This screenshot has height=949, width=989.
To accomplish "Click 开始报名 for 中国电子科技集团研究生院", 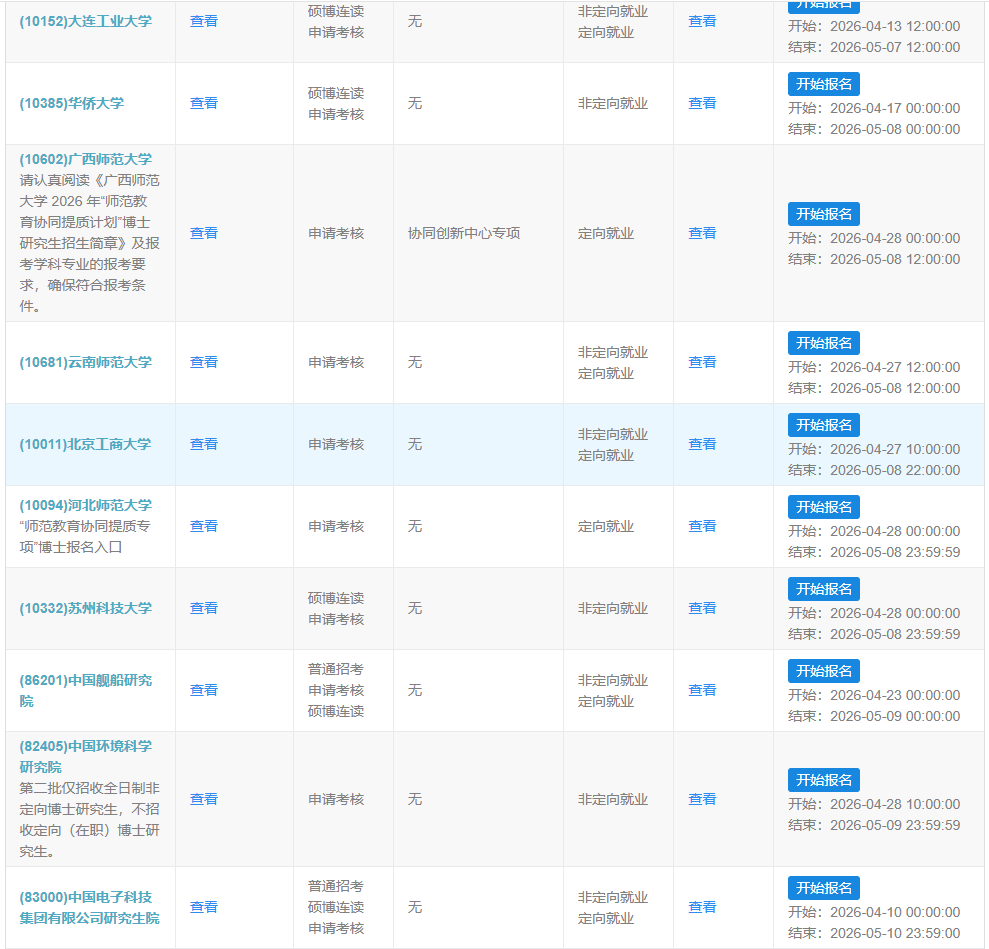I will [x=824, y=888].
